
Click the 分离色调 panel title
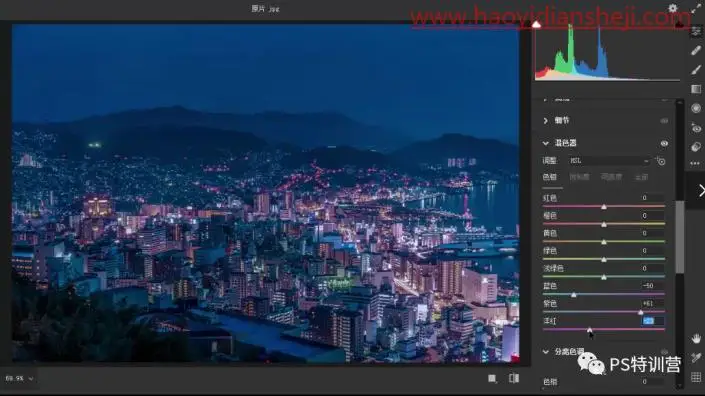click(569, 352)
